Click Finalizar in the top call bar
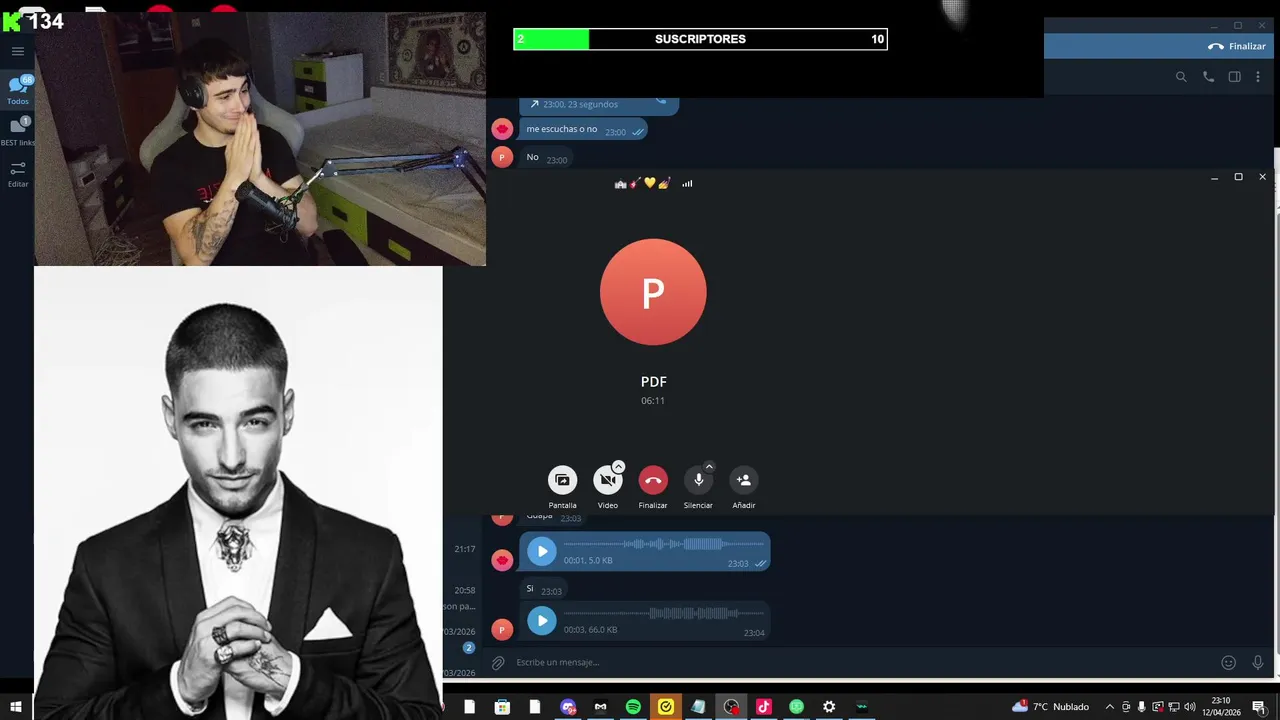Image resolution: width=1280 pixels, height=720 pixels. tap(1237, 46)
